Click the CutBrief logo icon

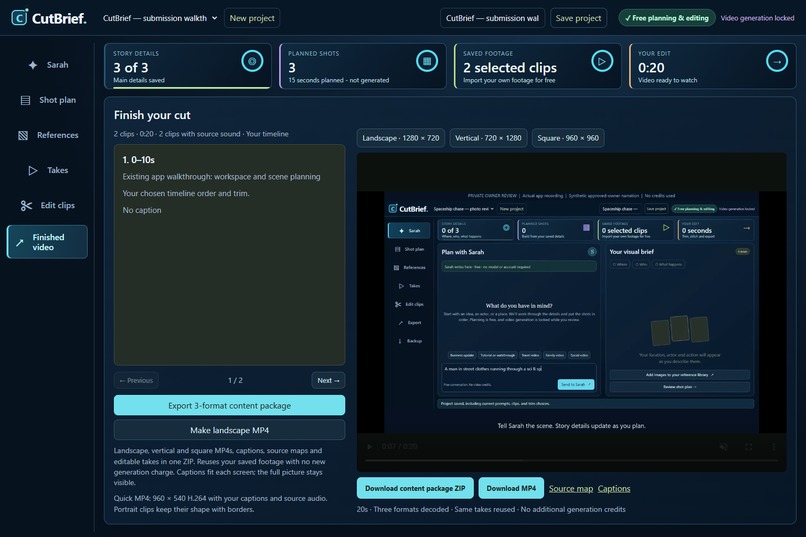[x=19, y=17]
